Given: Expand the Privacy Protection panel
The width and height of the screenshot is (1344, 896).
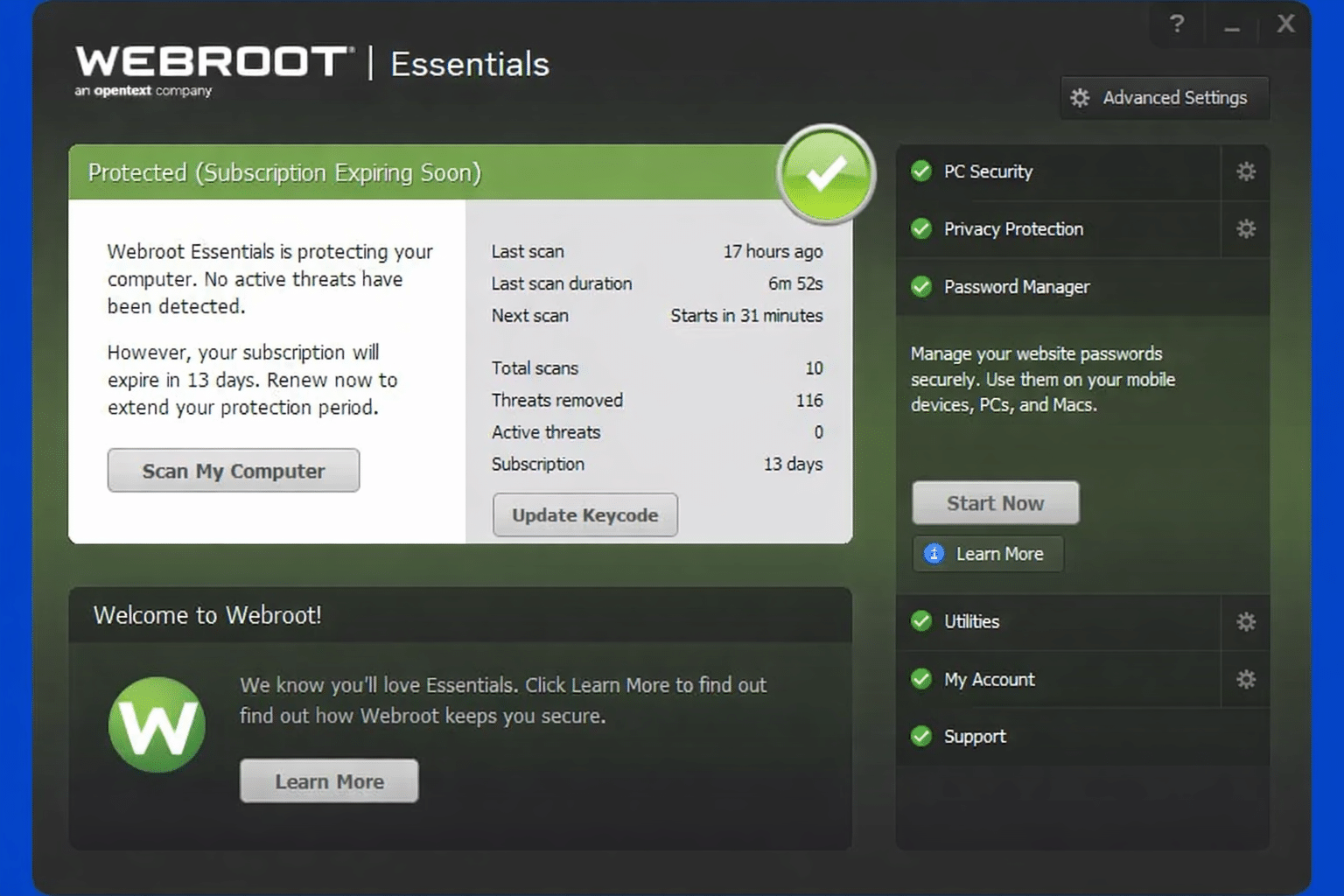Looking at the screenshot, I should click(x=1012, y=229).
